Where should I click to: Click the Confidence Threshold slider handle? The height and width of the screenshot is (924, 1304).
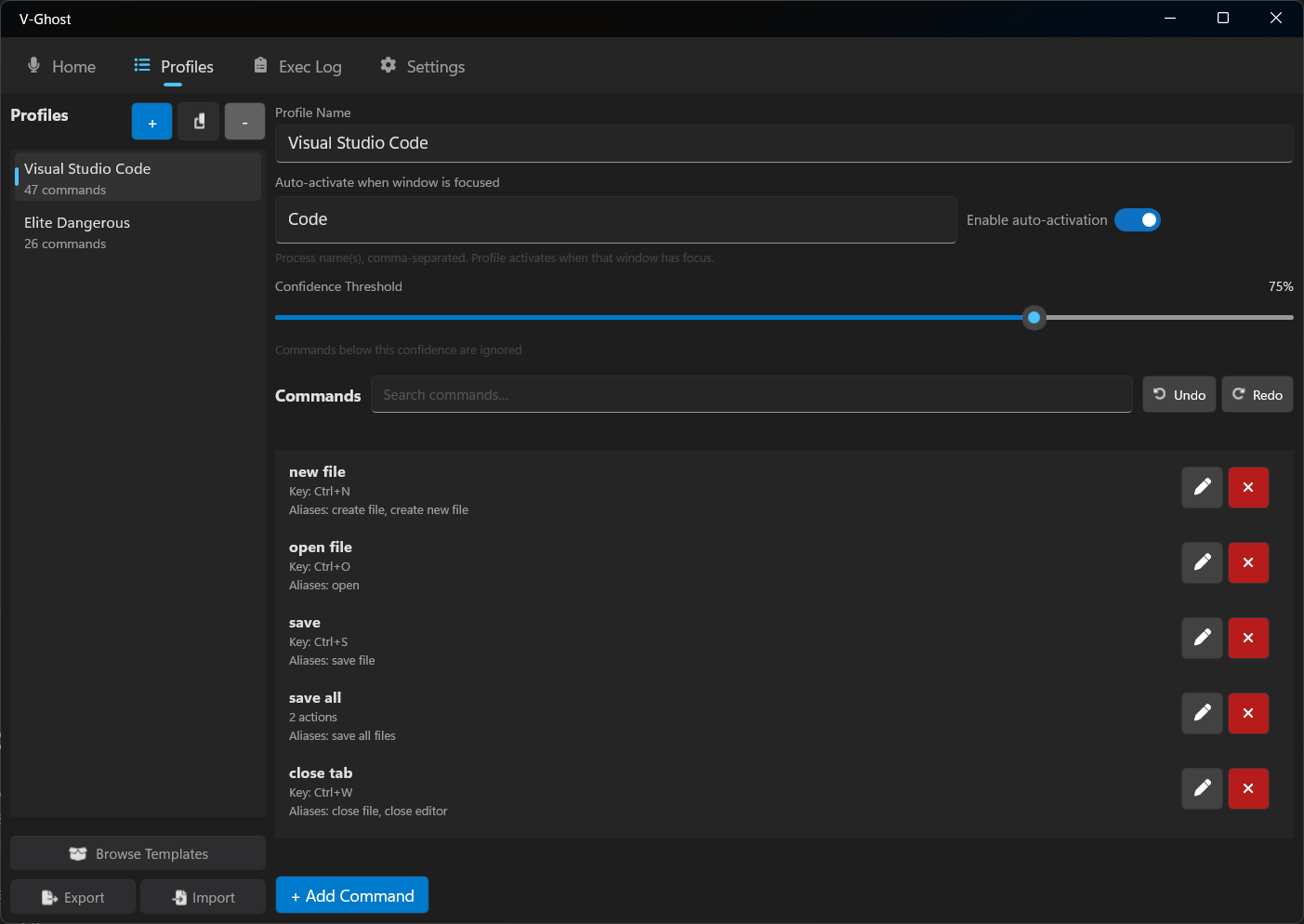tap(1034, 318)
